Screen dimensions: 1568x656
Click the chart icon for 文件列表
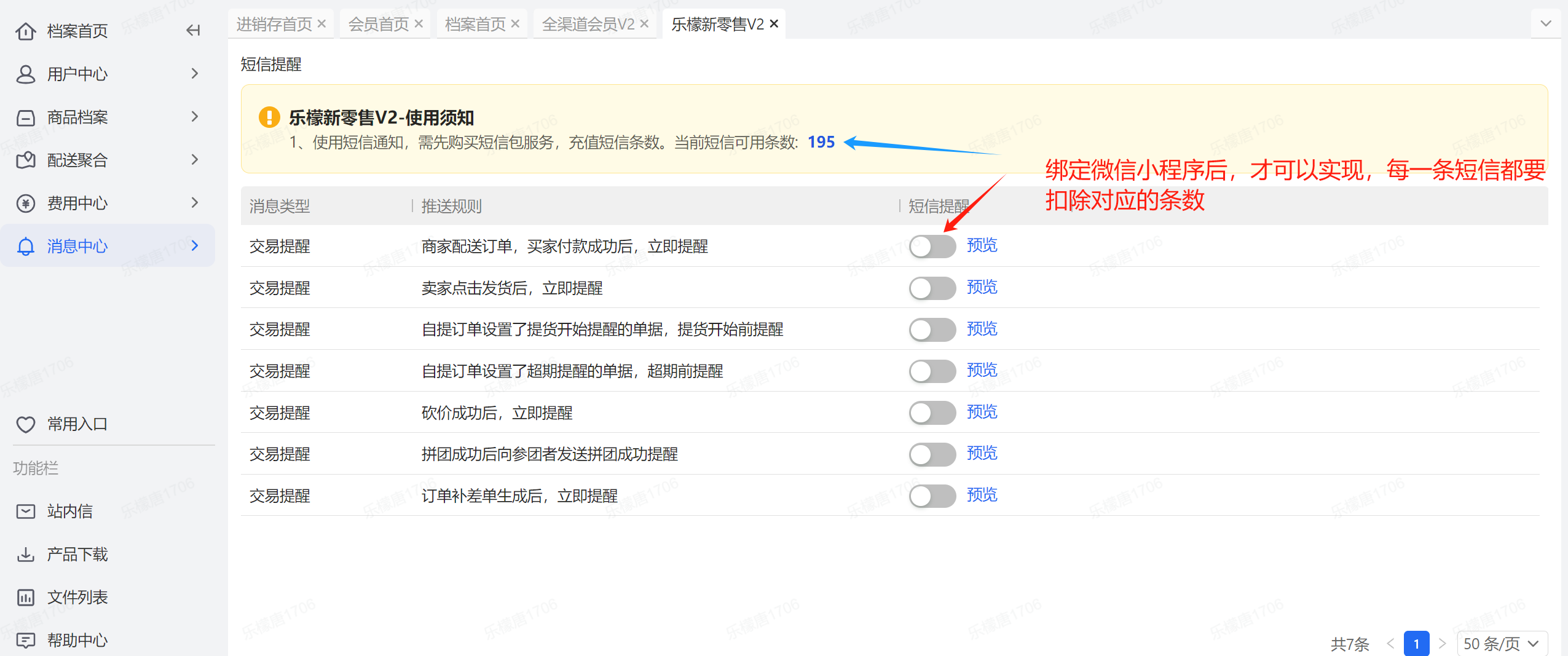pos(25,597)
